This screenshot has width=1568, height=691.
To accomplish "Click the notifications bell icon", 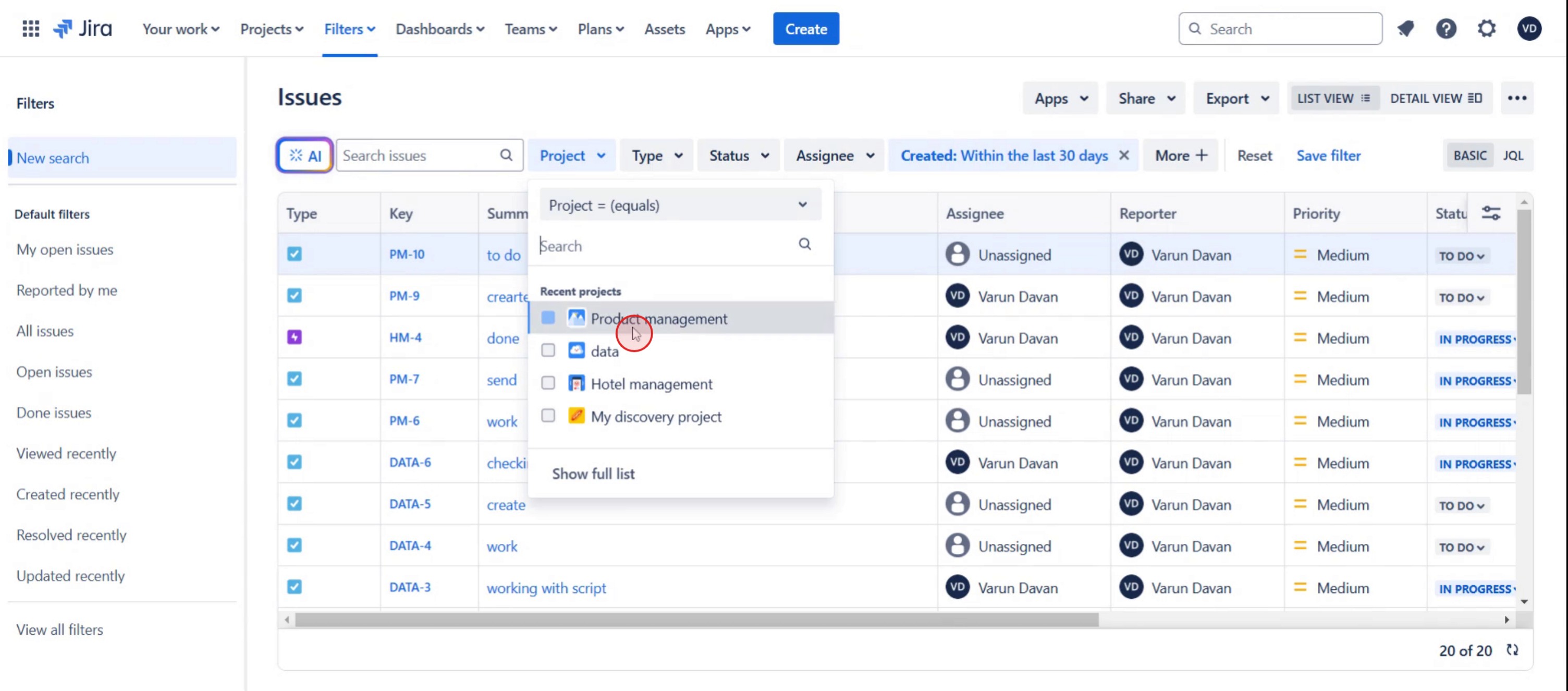I will (x=1405, y=29).
